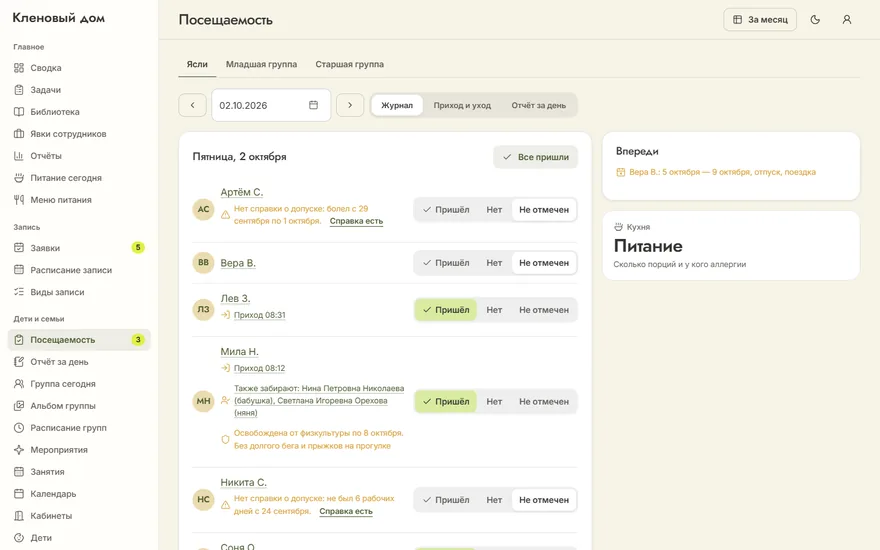The image size is (880, 550).
Task: Select Отчёт за день view tab
Action: (538, 105)
